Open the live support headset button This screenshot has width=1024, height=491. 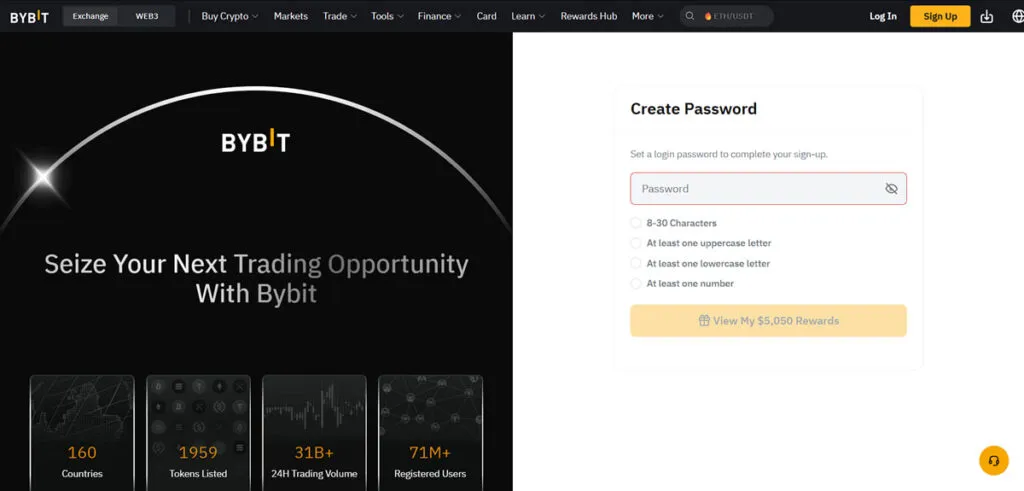(x=993, y=461)
